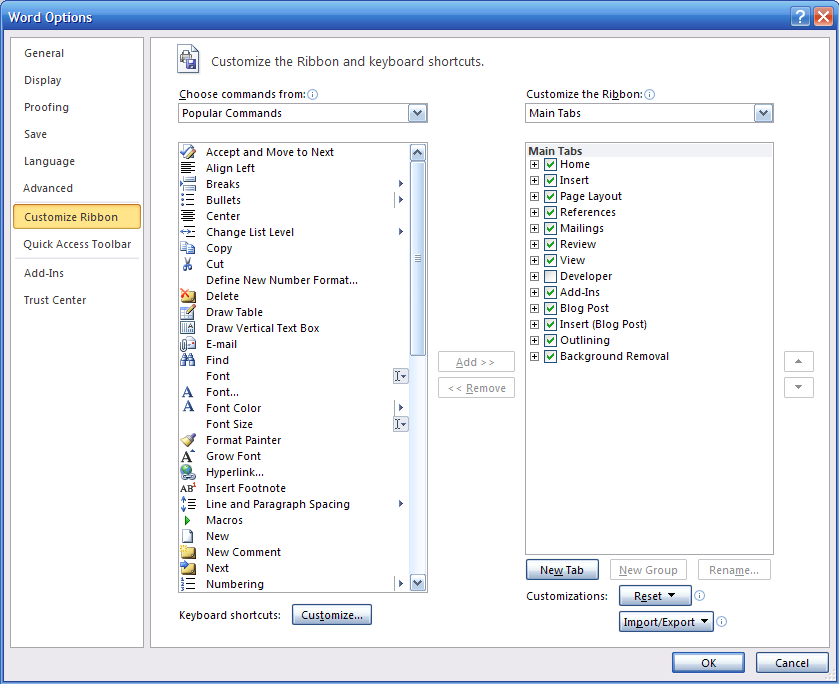Toggle the Page Layout checkbox
The height and width of the screenshot is (684, 839).
coord(551,196)
